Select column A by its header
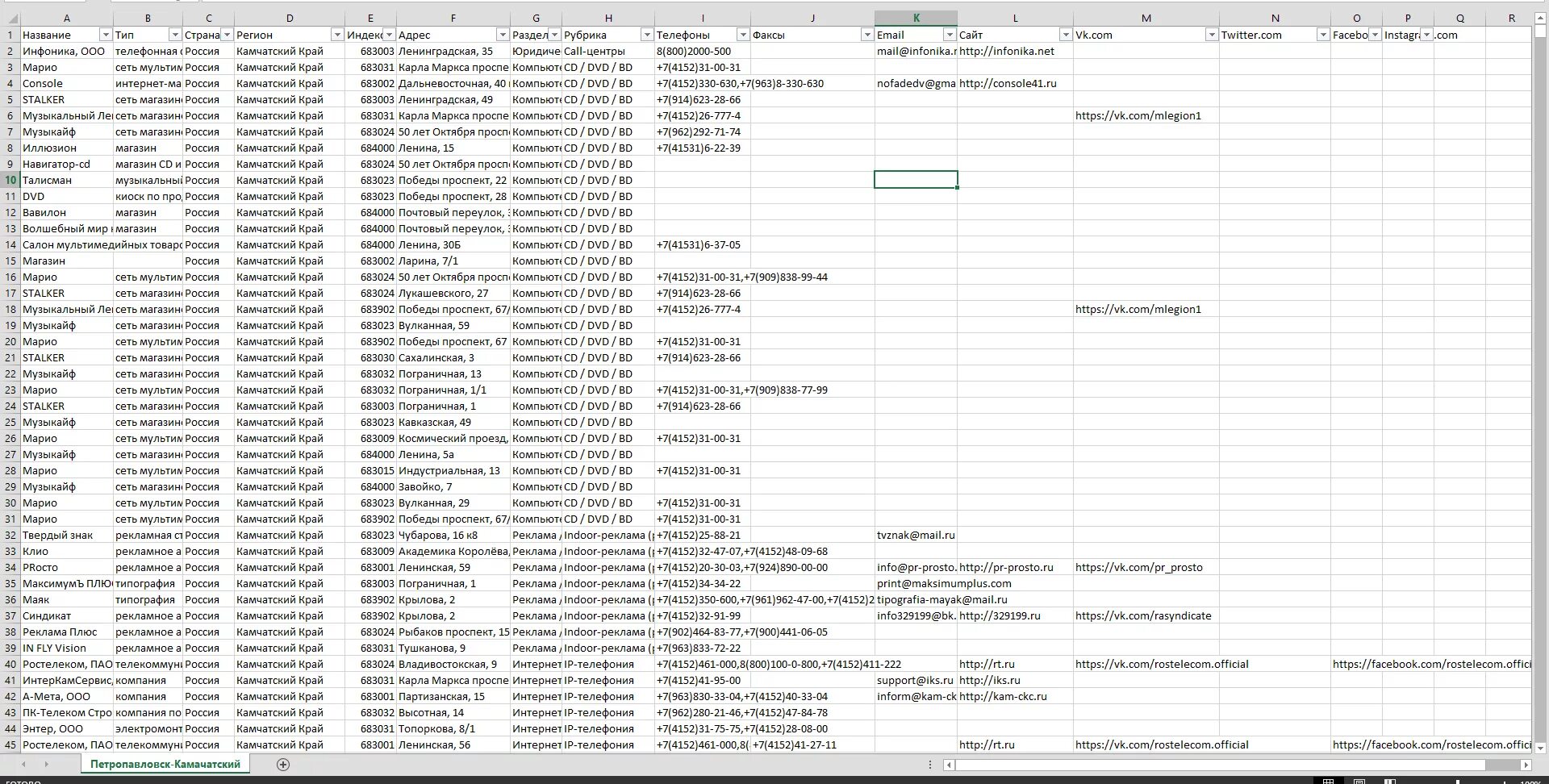The image size is (1549, 784). click(67, 18)
